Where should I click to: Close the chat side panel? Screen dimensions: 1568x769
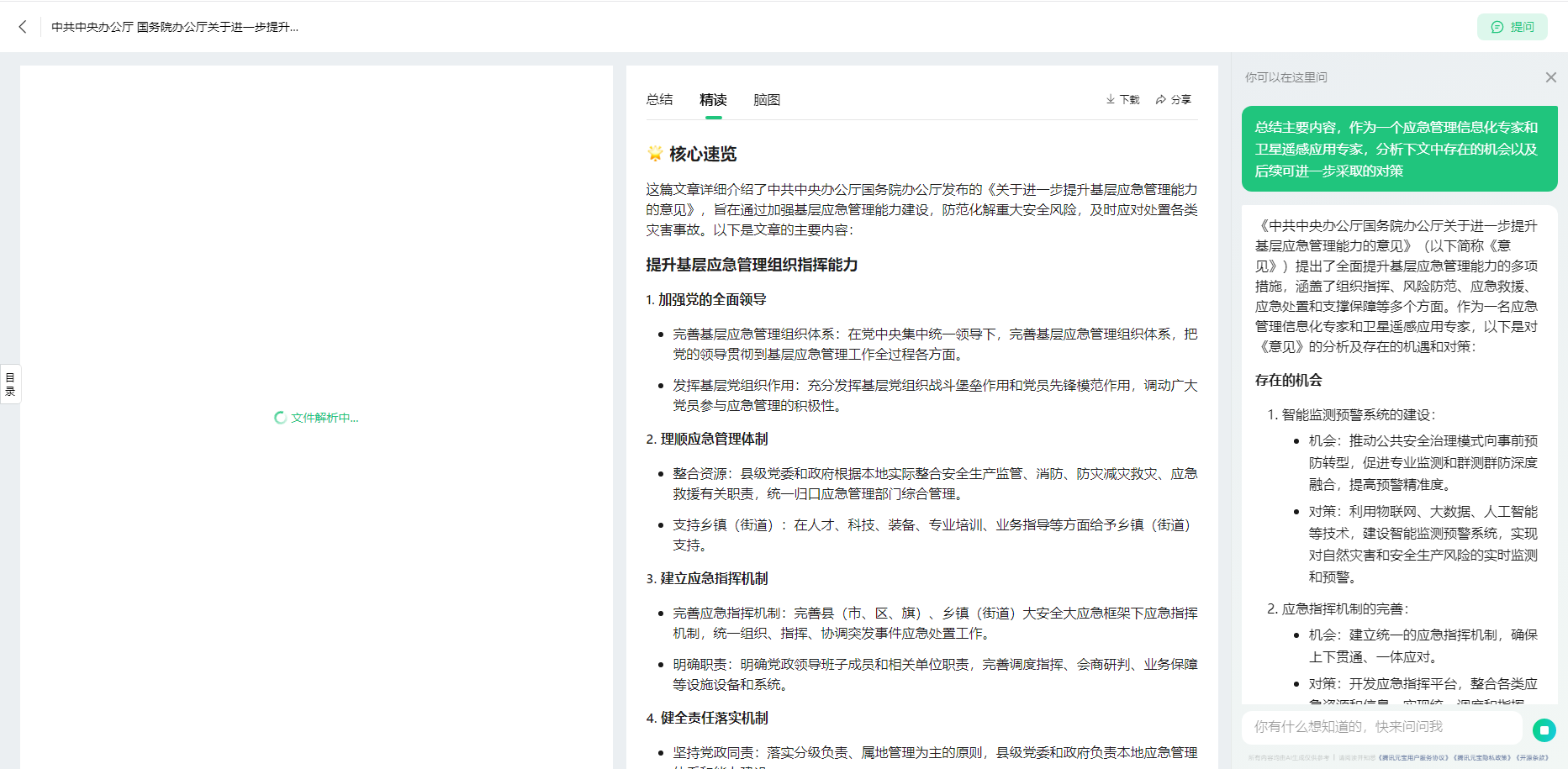tap(1550, 77)
